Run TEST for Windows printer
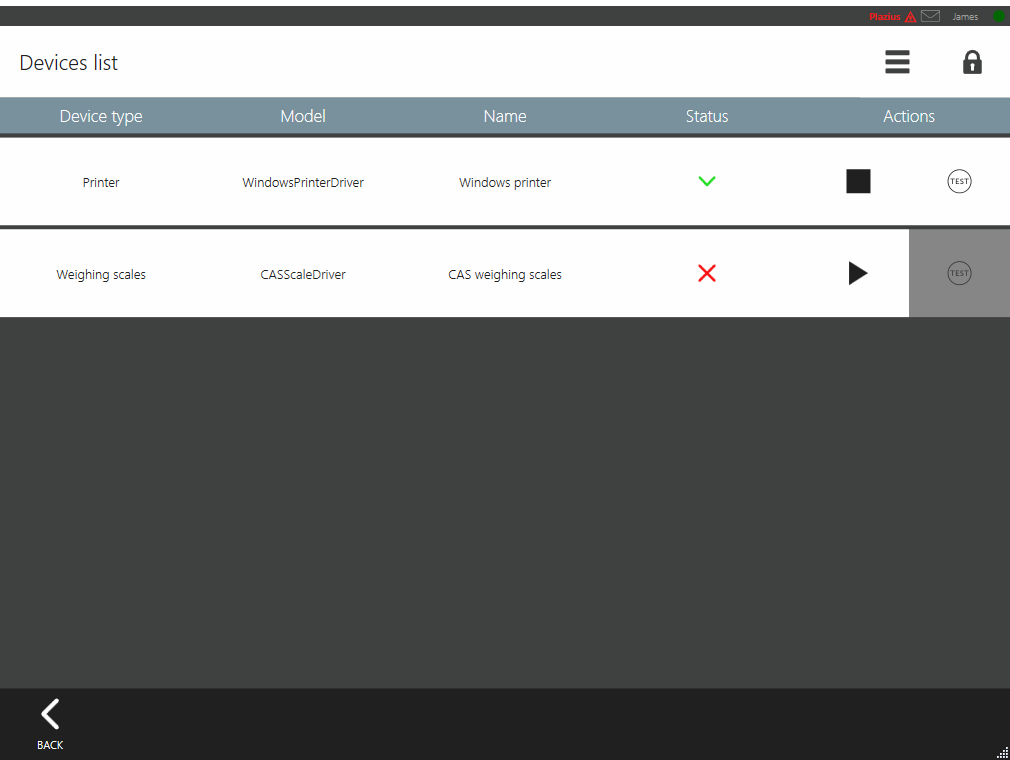Viewport: 1010px width, 760px height. (x=959, y=181)
